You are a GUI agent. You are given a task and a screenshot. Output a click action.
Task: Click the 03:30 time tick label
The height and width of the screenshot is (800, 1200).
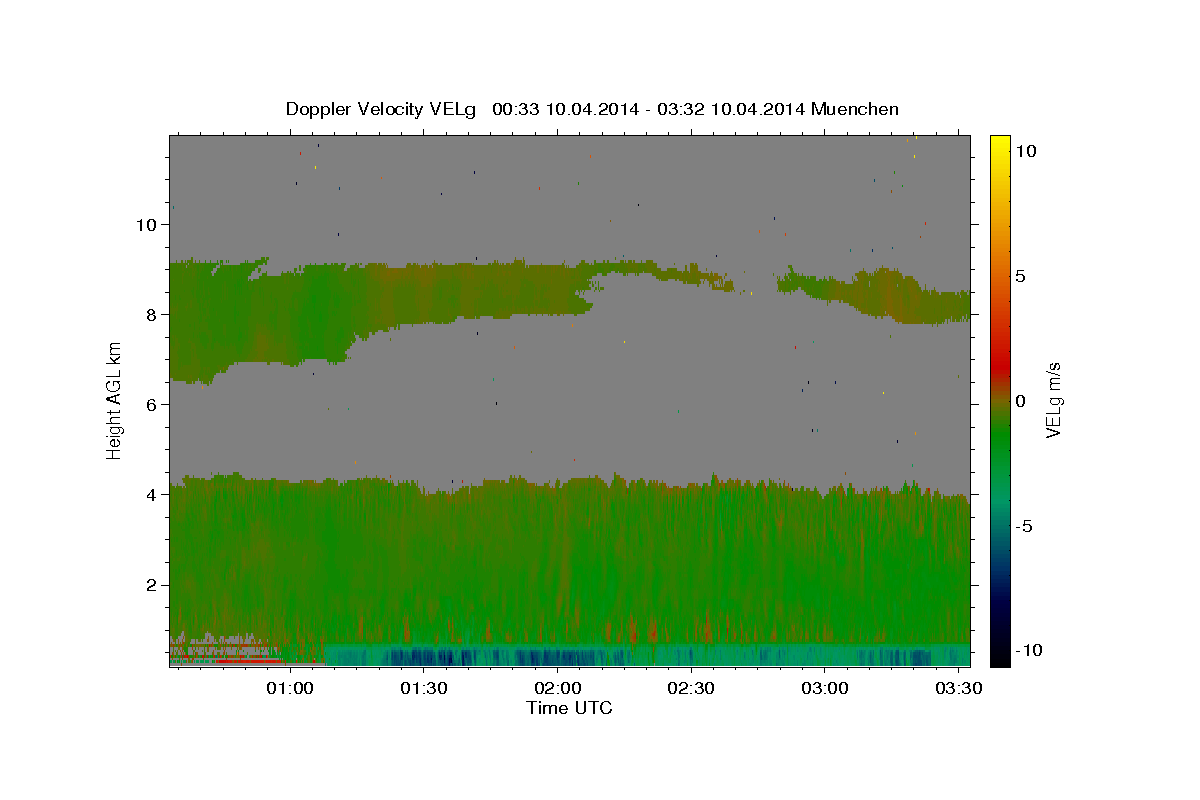tap(958, 689)
